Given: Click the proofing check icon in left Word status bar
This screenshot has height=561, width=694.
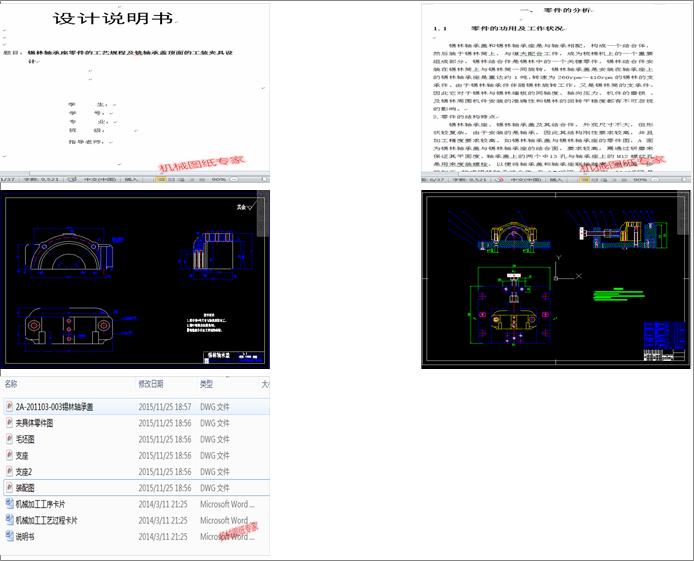Looking at the screenshot, I should [72, 179].
